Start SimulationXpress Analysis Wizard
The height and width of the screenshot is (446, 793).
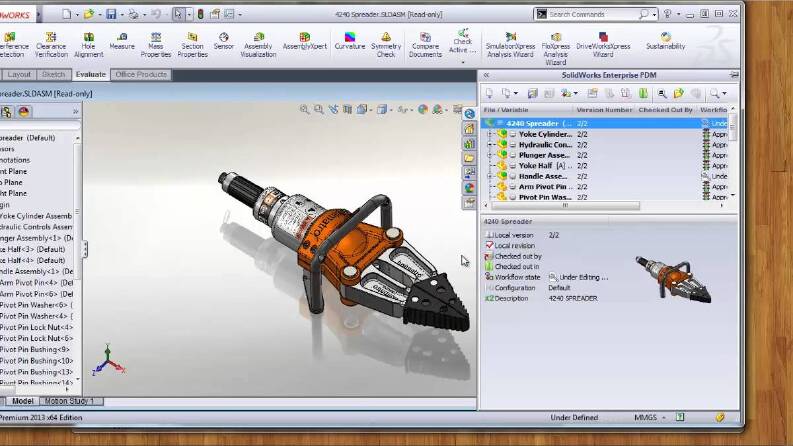(x=510, y=44)
